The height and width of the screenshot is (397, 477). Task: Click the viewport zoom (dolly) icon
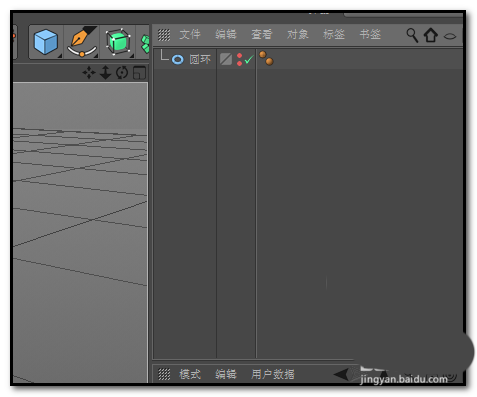105,73
